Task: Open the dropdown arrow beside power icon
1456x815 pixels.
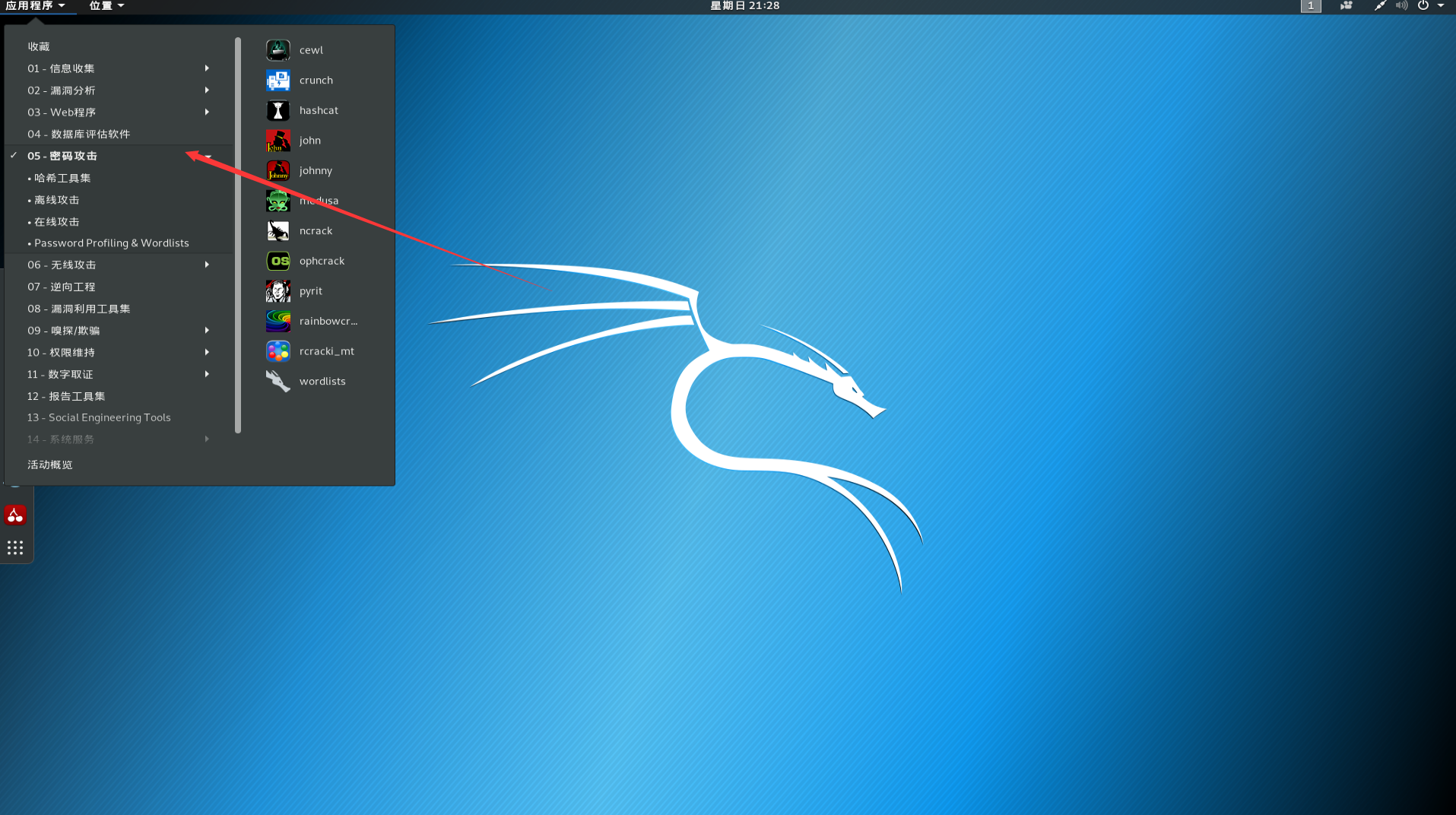Action: [x=1441, y=5]
